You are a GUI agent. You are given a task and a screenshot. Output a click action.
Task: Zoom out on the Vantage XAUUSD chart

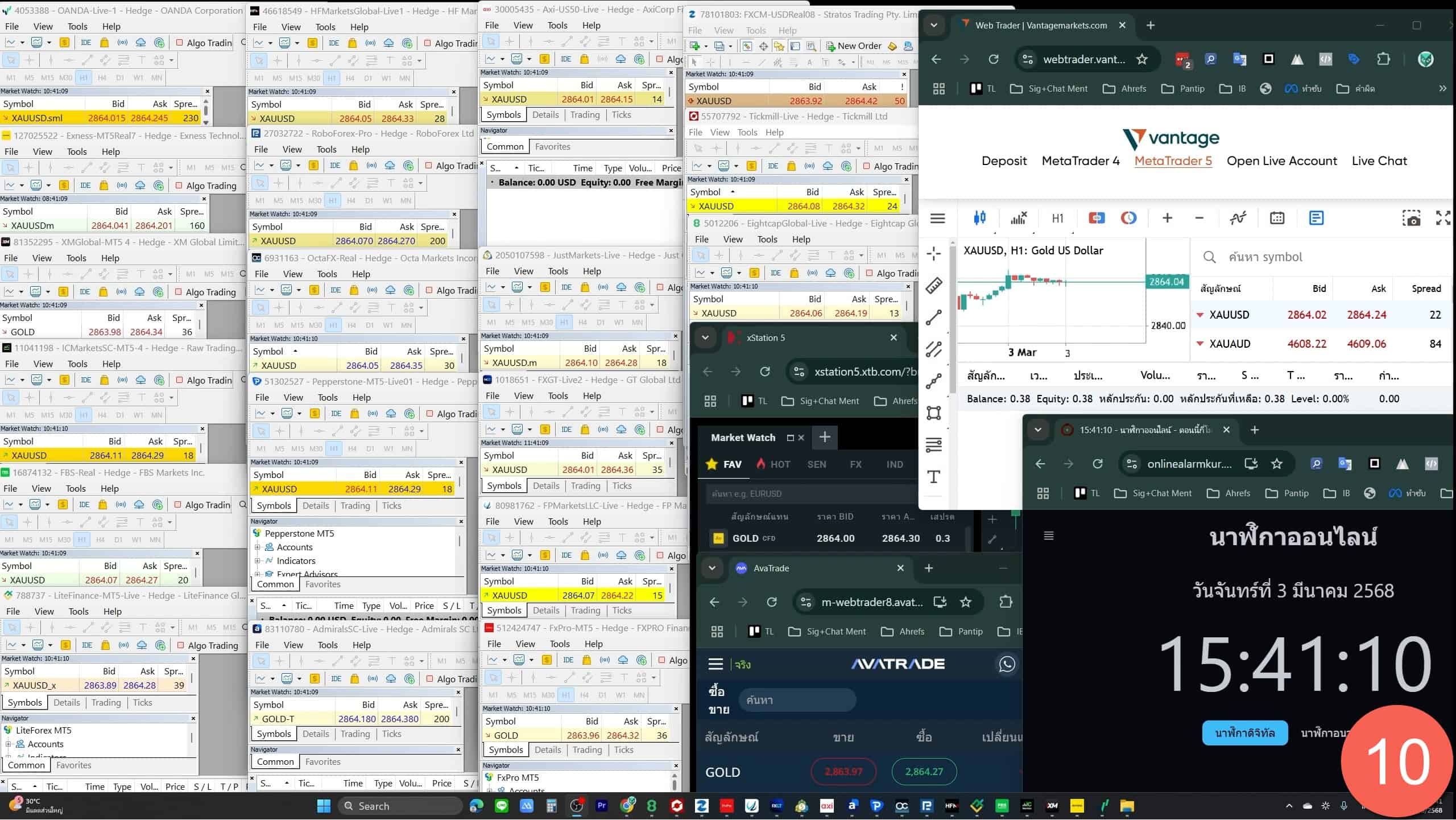click(1199, 218)
